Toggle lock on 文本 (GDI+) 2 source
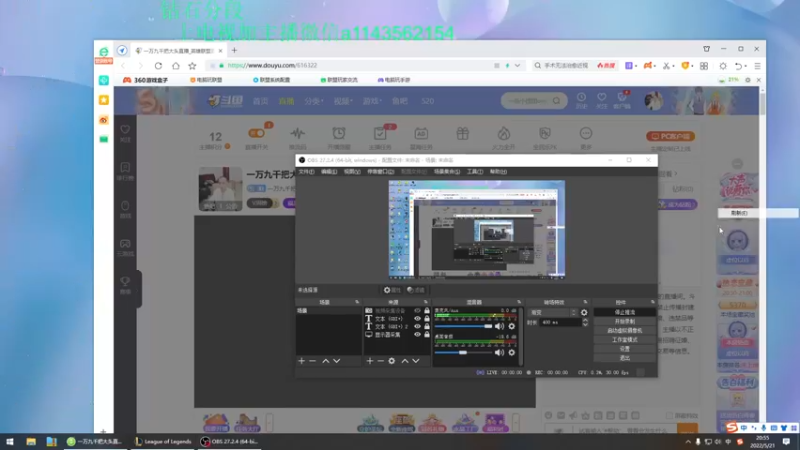The width and height of the screenshot is (800, 450). tap(427, 327)
